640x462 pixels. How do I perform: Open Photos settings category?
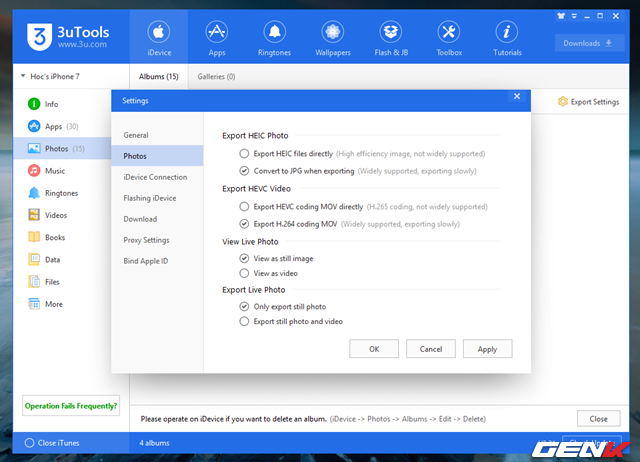pyautogui.click(x=157, y=156)
